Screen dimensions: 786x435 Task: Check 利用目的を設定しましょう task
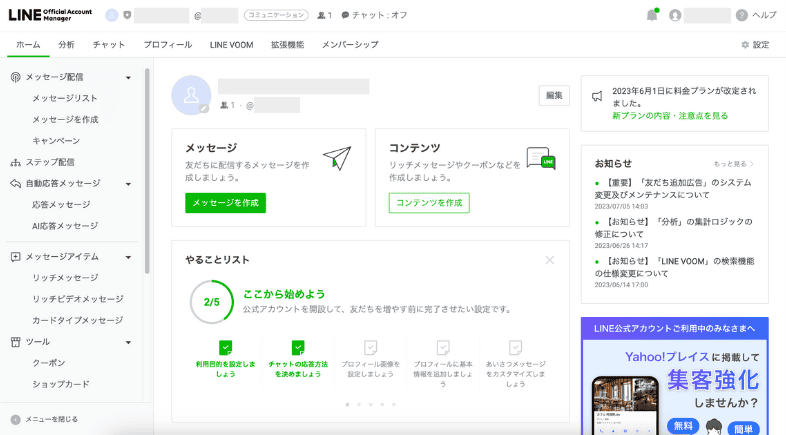[226, 347]
